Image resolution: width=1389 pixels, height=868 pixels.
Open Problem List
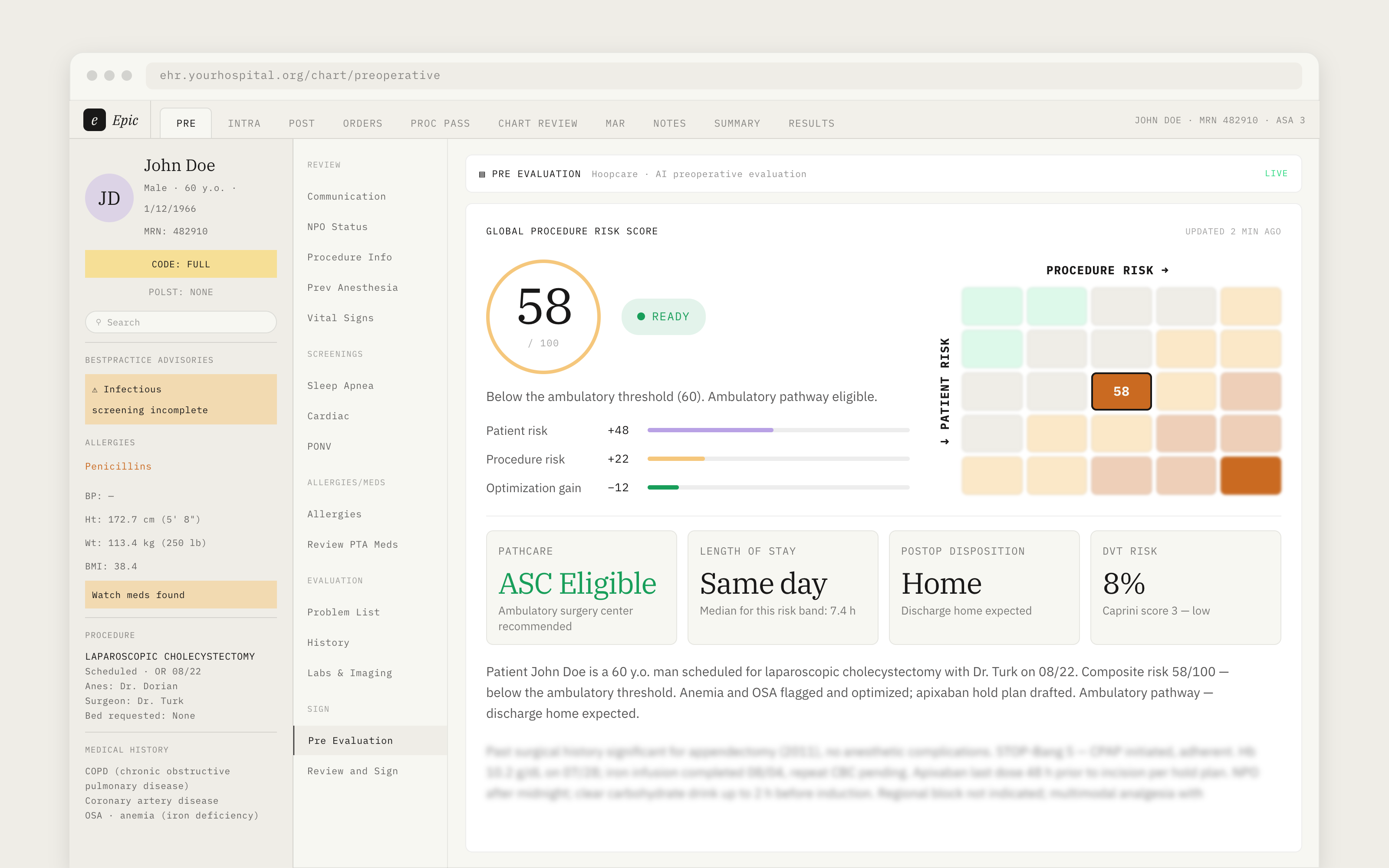[343, 612]
